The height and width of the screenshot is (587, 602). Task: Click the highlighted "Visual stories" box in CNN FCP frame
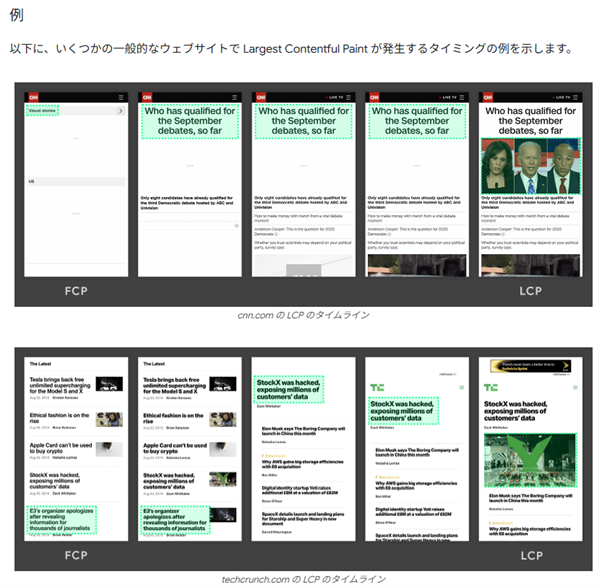pyautogui.click(x=42, y=111)
